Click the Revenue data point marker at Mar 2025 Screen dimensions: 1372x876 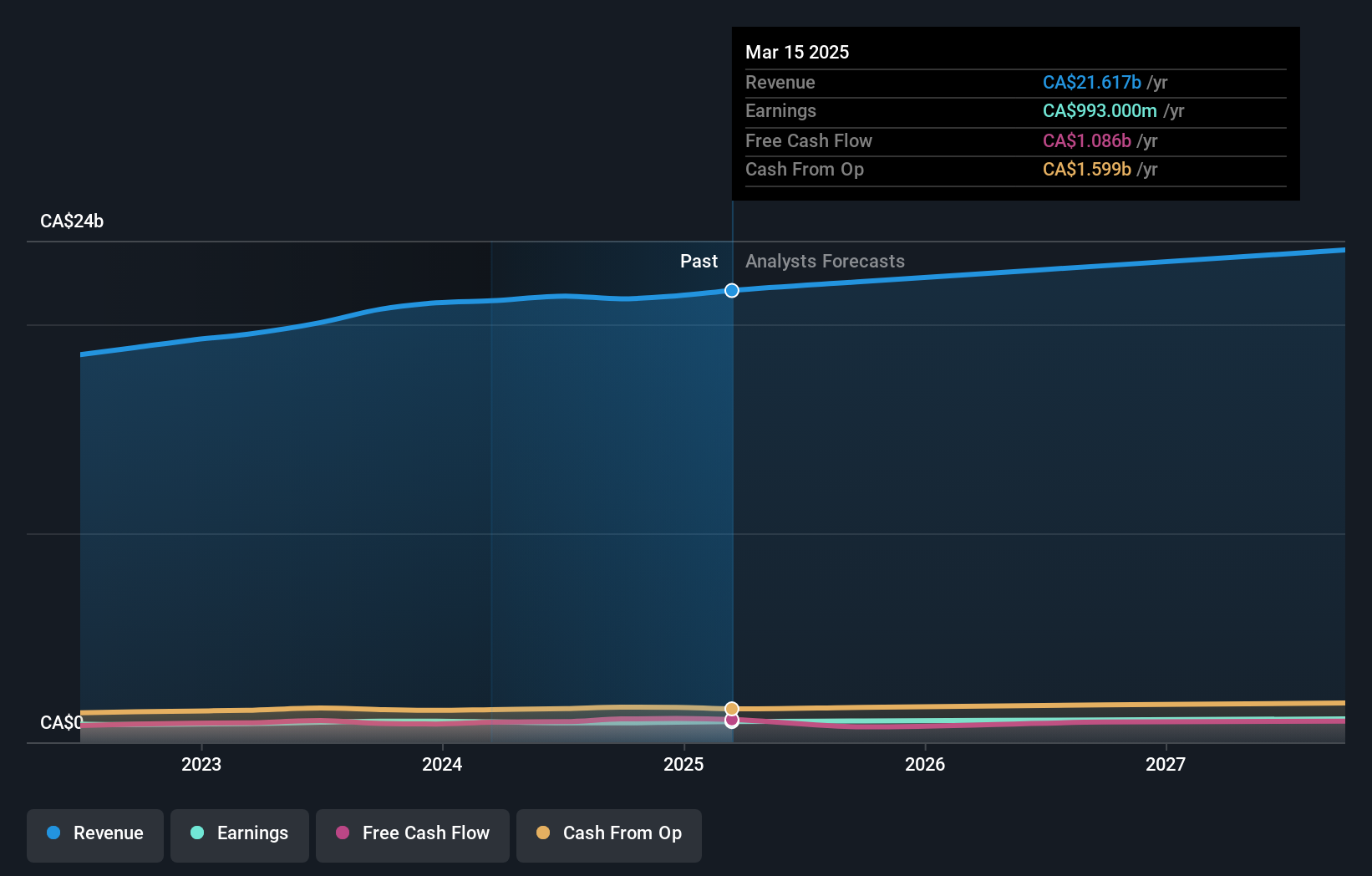(x=732, y=290)
